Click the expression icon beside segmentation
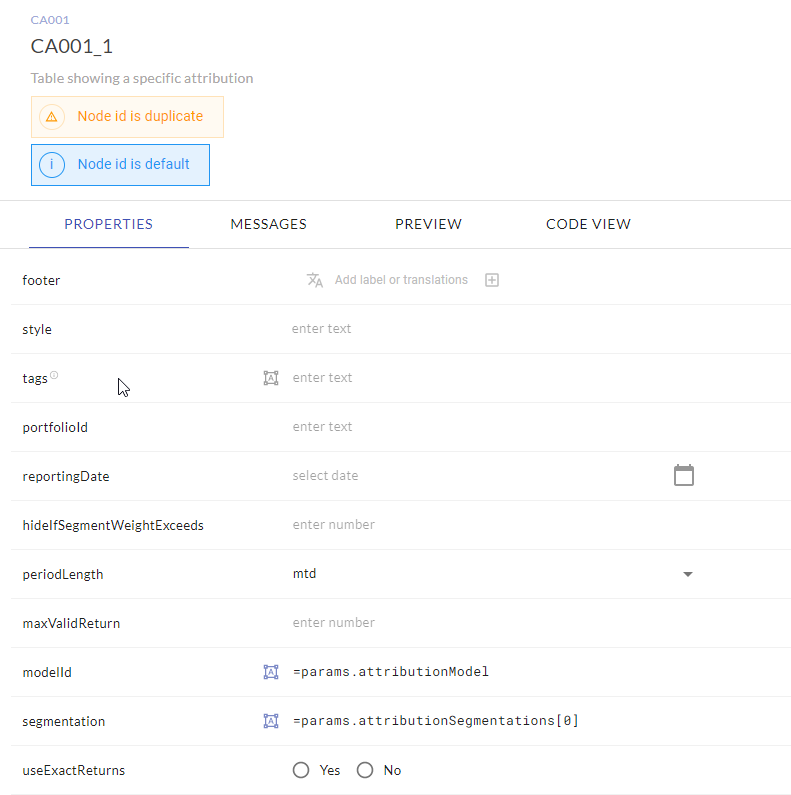 [271, 721]
